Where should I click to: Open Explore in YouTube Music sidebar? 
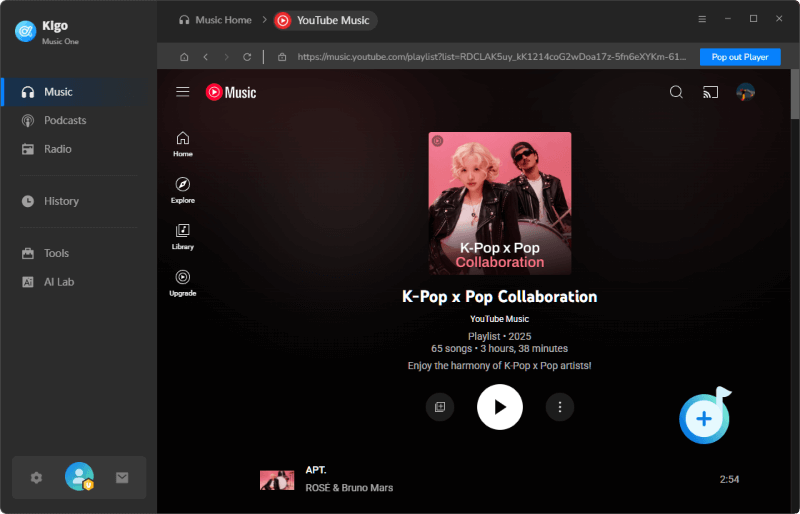[182, 190]
